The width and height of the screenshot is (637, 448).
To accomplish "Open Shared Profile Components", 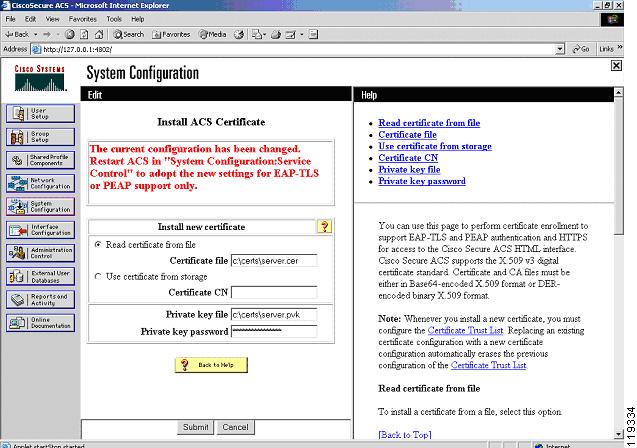I will click(40, 160).
